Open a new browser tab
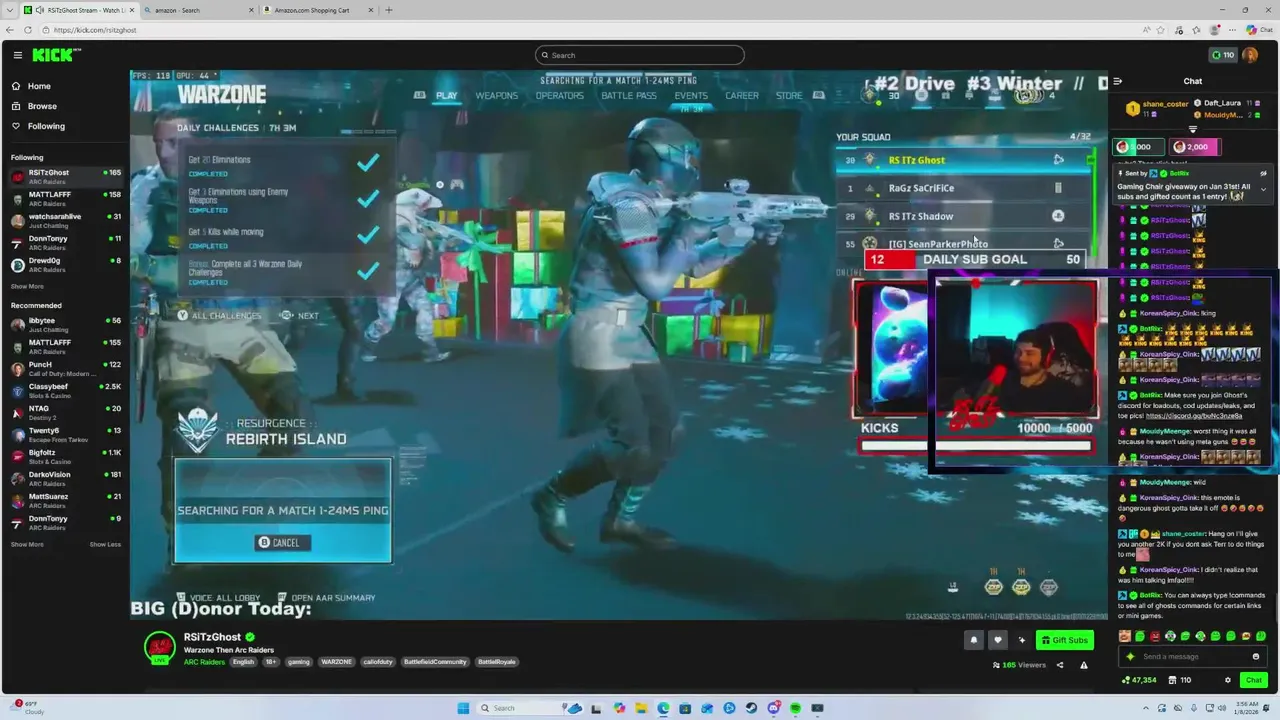The height and width of the screenshot is (720, 1280). coord(389,10)
